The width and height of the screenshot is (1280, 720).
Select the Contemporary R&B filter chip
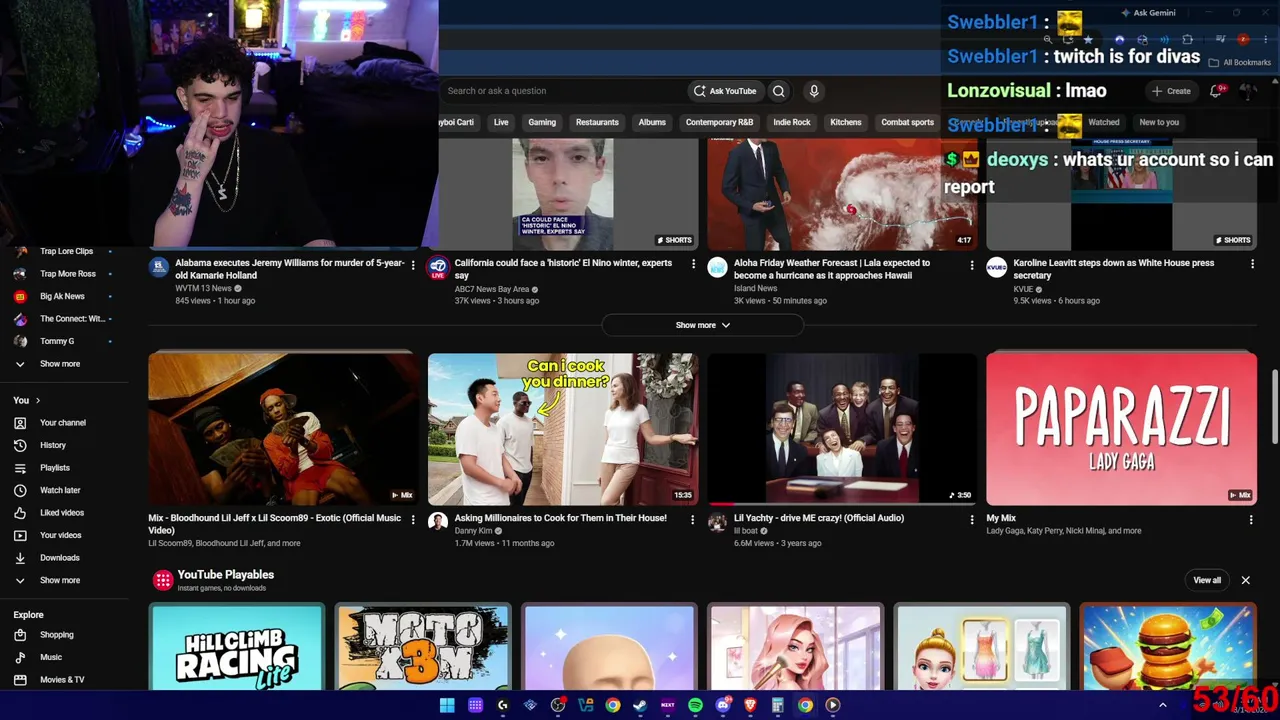click(x=719, y=122)
